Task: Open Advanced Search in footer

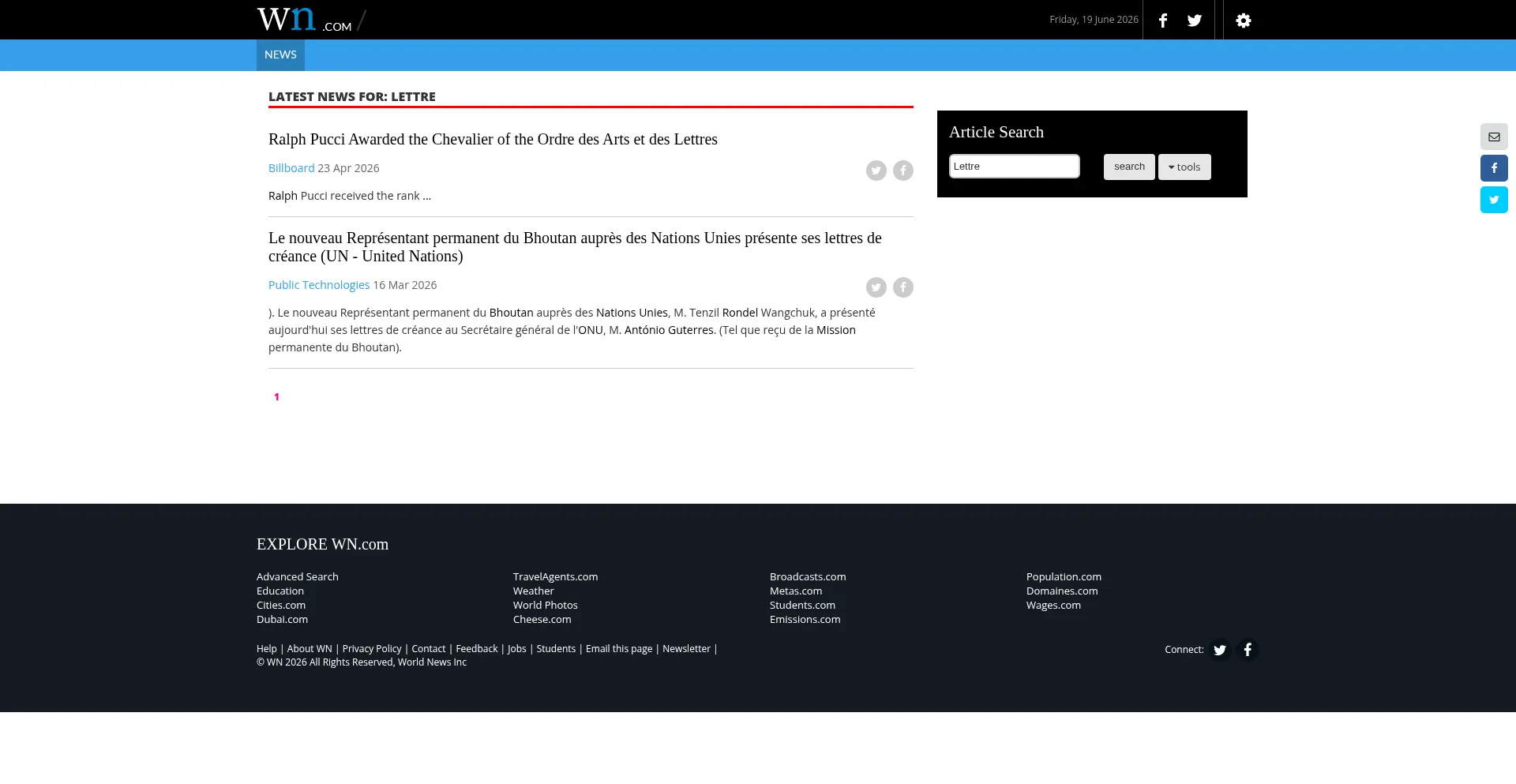Action: 298,577
